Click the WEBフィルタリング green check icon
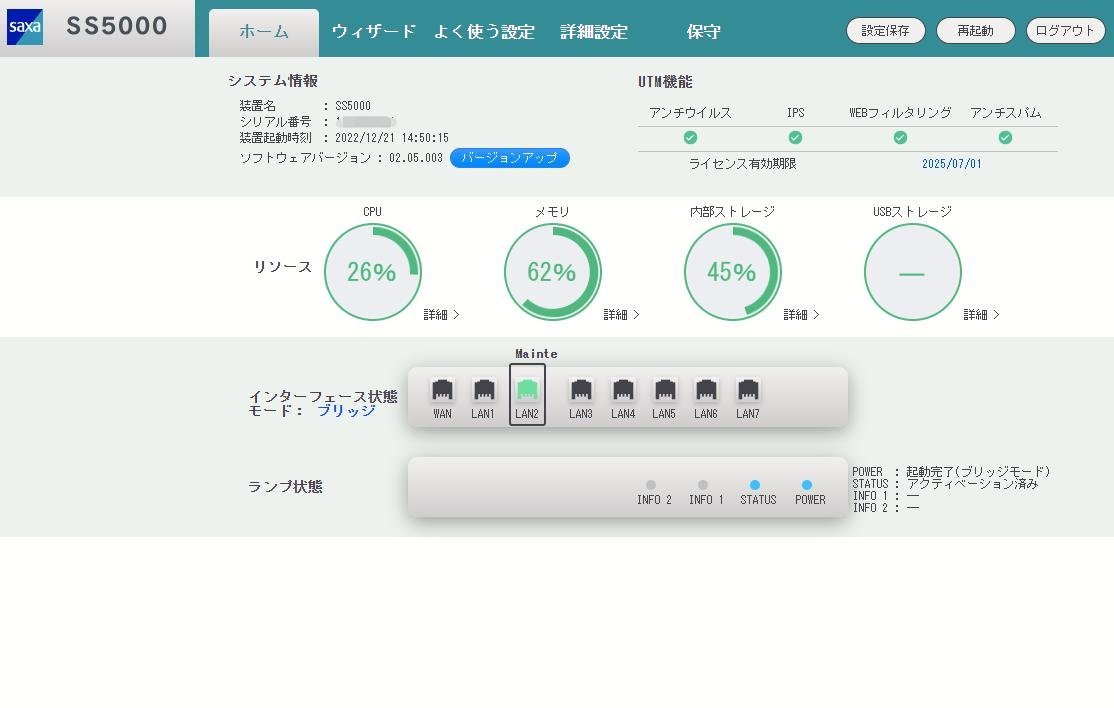Image resolution: width=1114 pixels, height=708 pixels. (900, 138)
